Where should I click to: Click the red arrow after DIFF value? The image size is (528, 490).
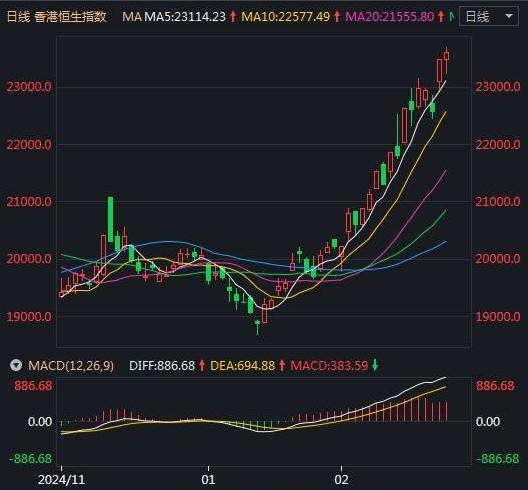202,365
